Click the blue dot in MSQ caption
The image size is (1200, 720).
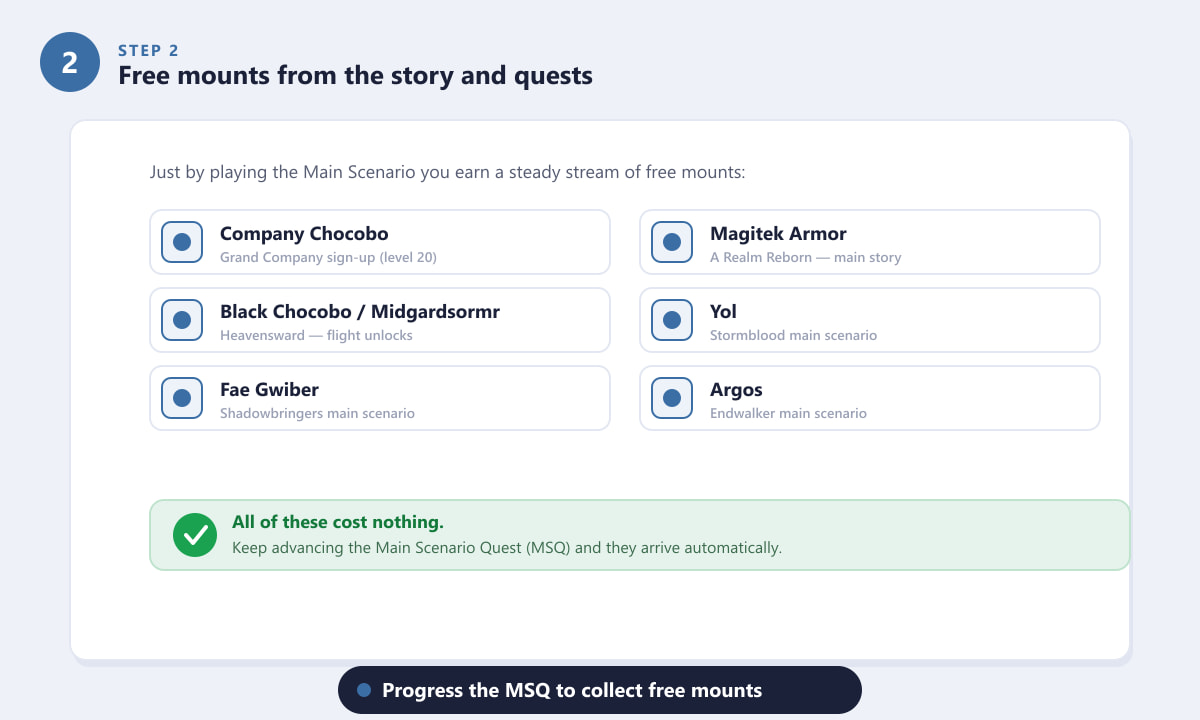pos(364,690)
